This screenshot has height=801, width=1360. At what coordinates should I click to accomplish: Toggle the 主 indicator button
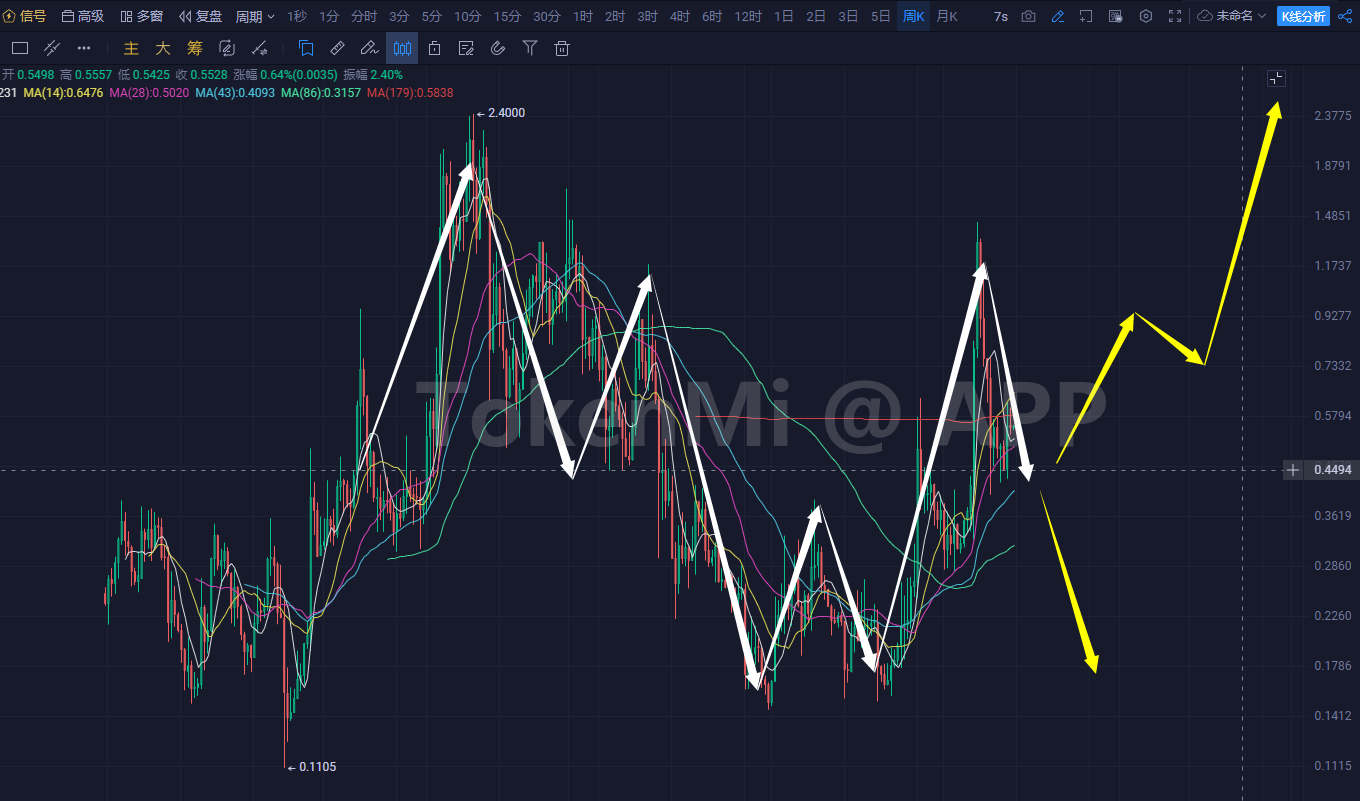tap(131, 48)
